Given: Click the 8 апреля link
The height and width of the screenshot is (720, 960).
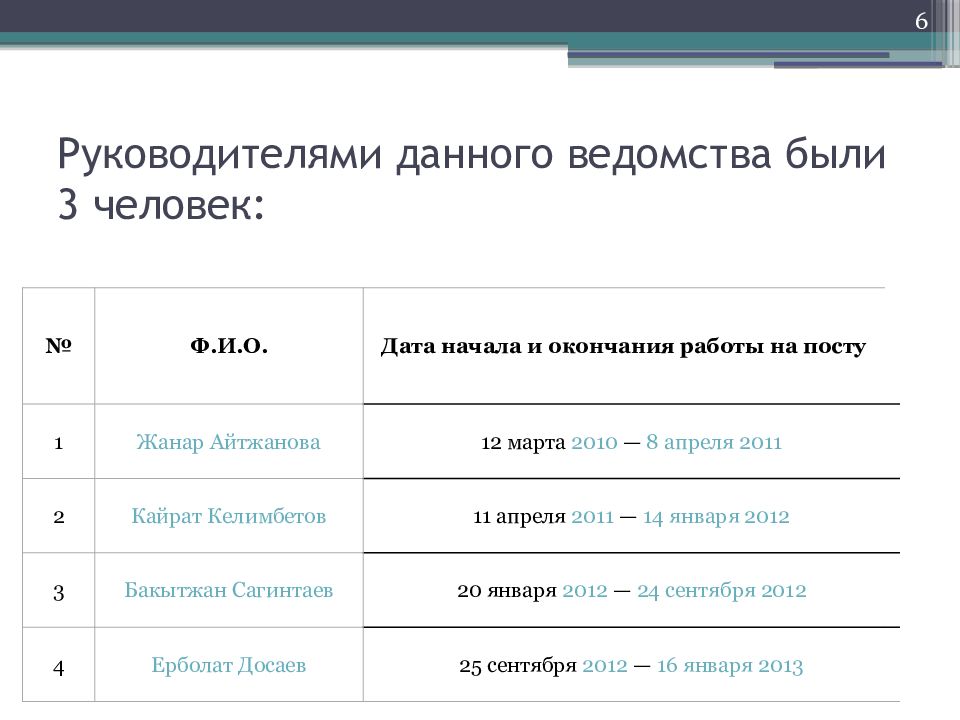Looking at the screenshot, I should click(x=689, y=443).
